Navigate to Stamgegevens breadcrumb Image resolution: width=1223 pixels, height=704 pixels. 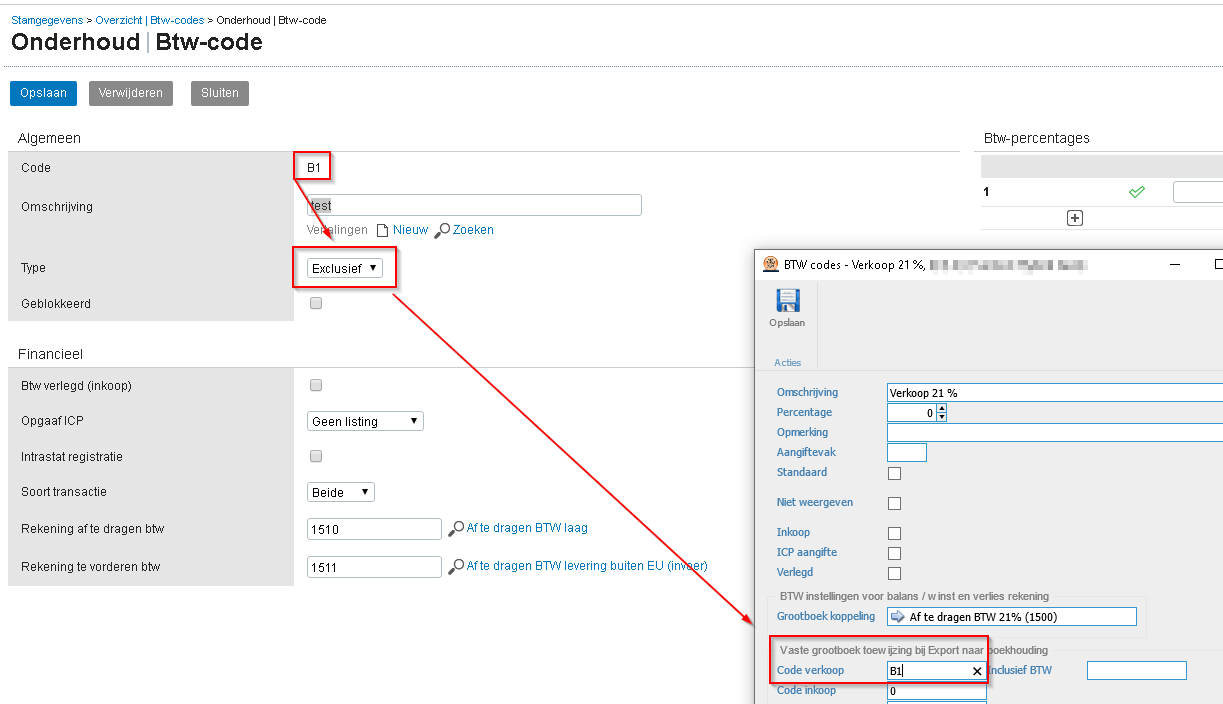(47, 20)
